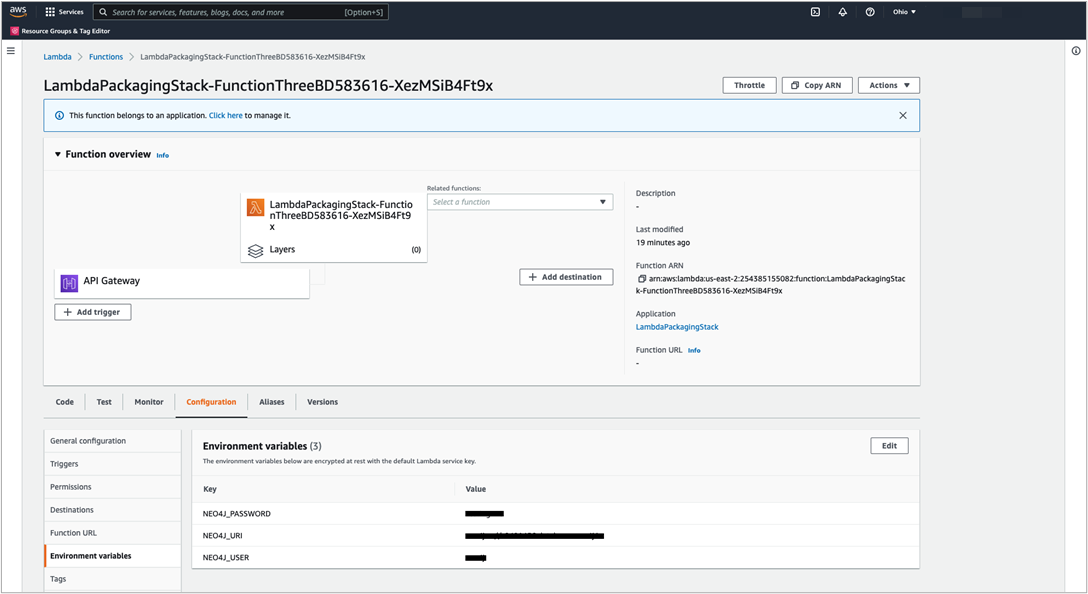Click the Copy ARN button
The image size is (1088, 594).
[x=817, y=85]
